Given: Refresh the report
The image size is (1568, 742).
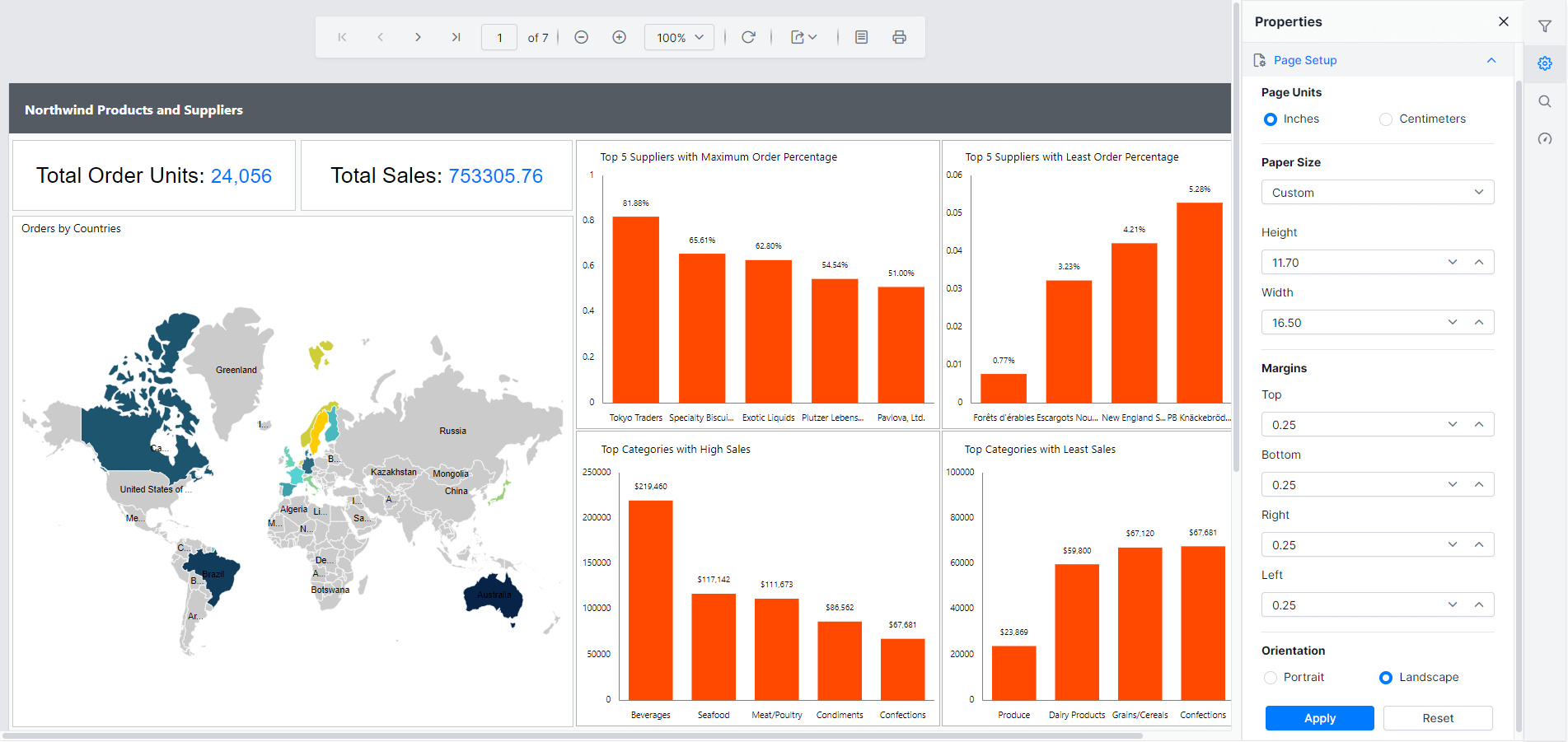Looking at the screenshot, I should (x=748, y=37).
